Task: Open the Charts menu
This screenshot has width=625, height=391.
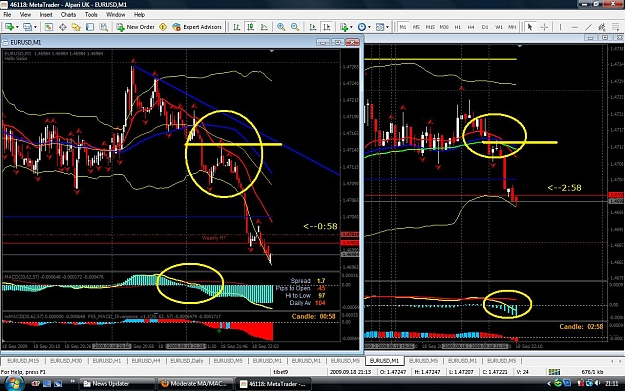Action: [x=68, y=15]
